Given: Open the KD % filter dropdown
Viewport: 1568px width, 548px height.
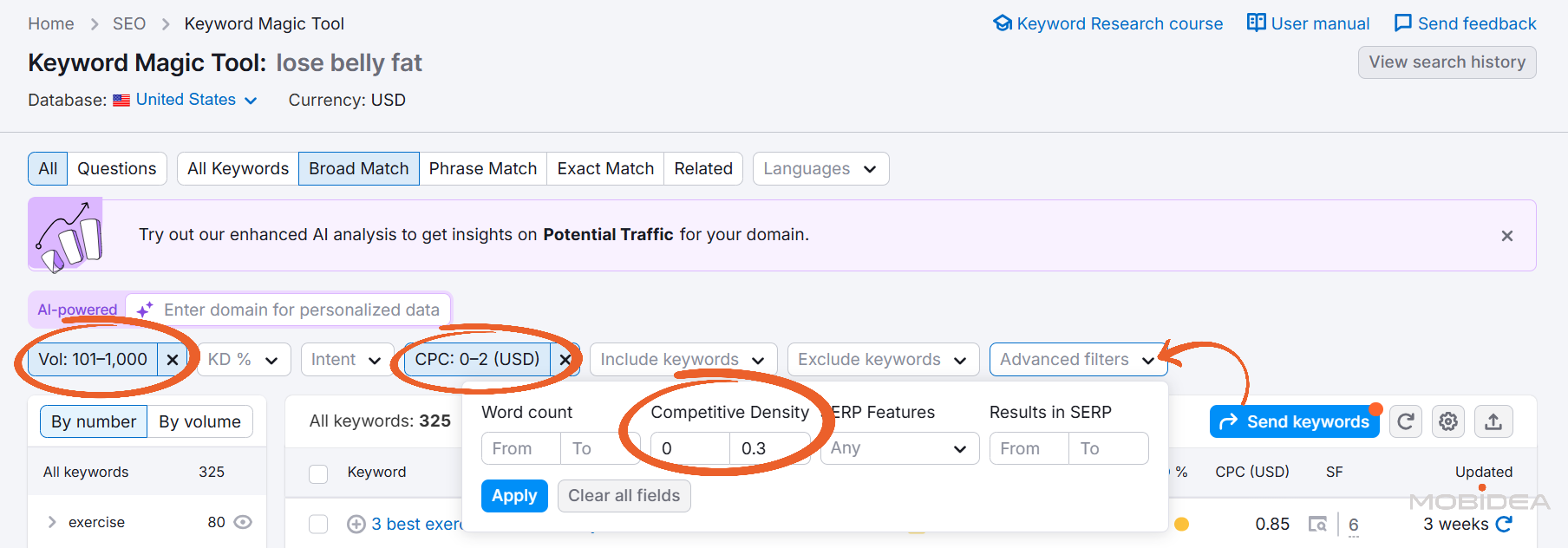Looking at the screenshot, I should coord(244,359).
